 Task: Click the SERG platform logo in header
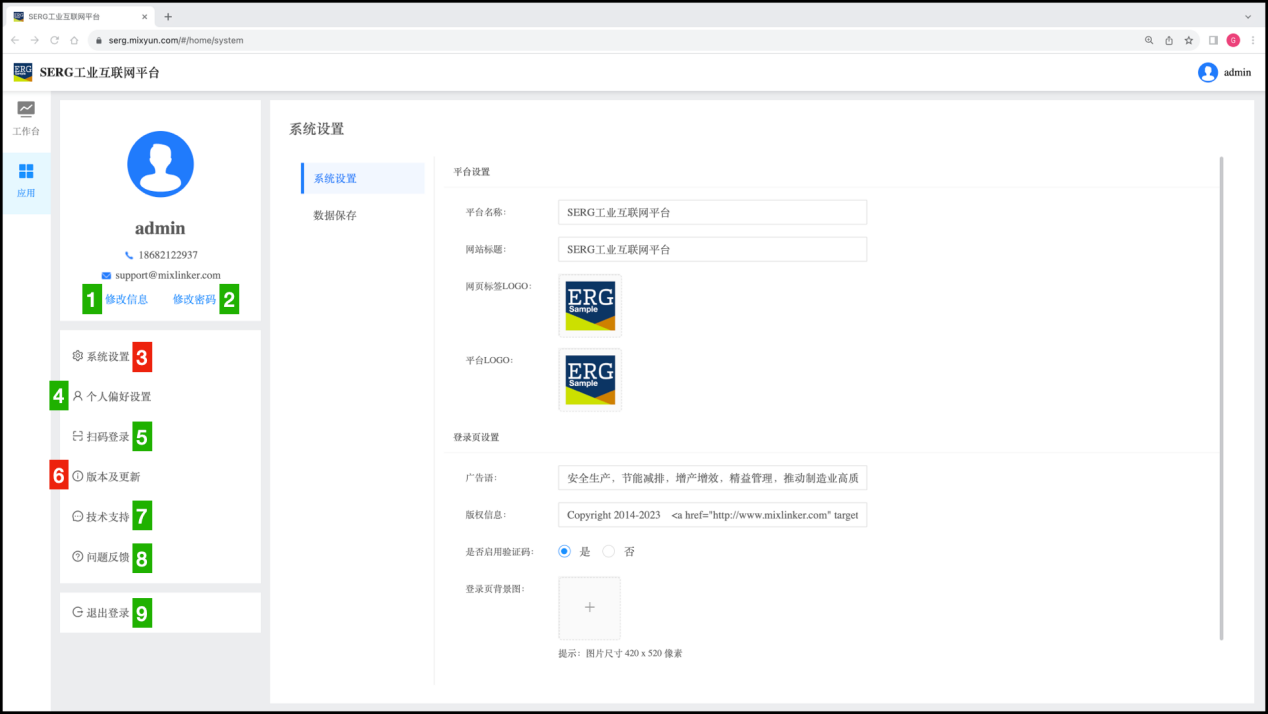(23, 72)
